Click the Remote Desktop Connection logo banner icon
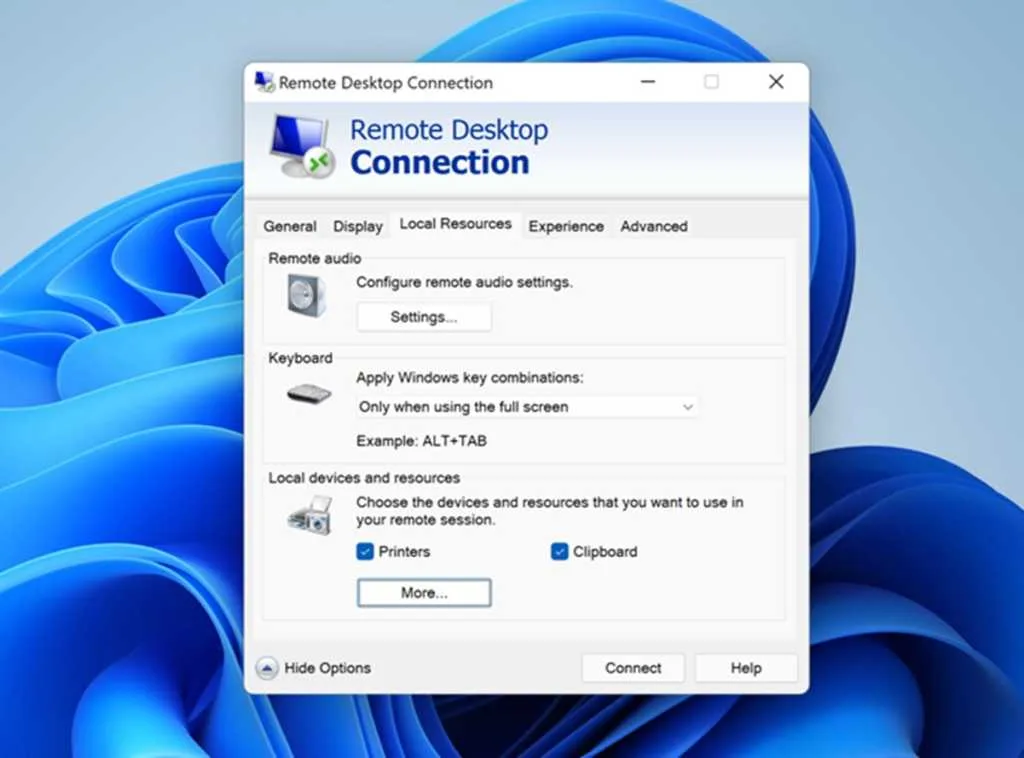 [x=300, y=143]
